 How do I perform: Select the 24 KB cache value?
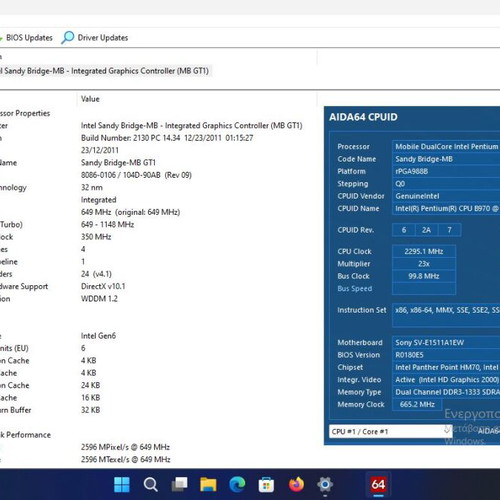click(x=90, y=385)
